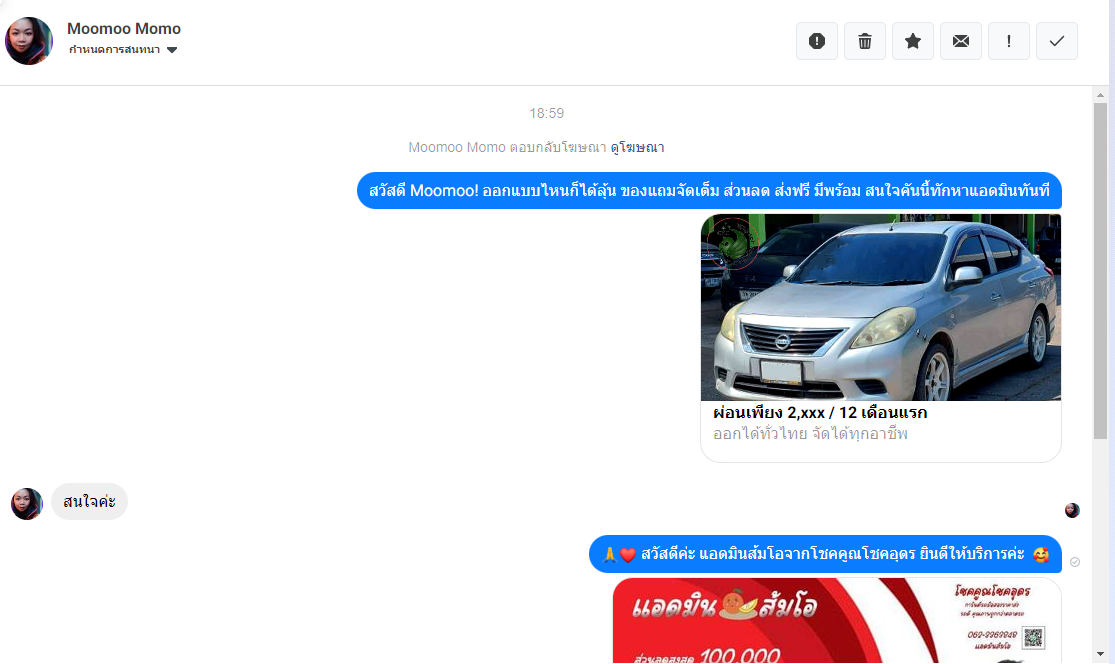Star this conversation as important

(x=912, y=41)
